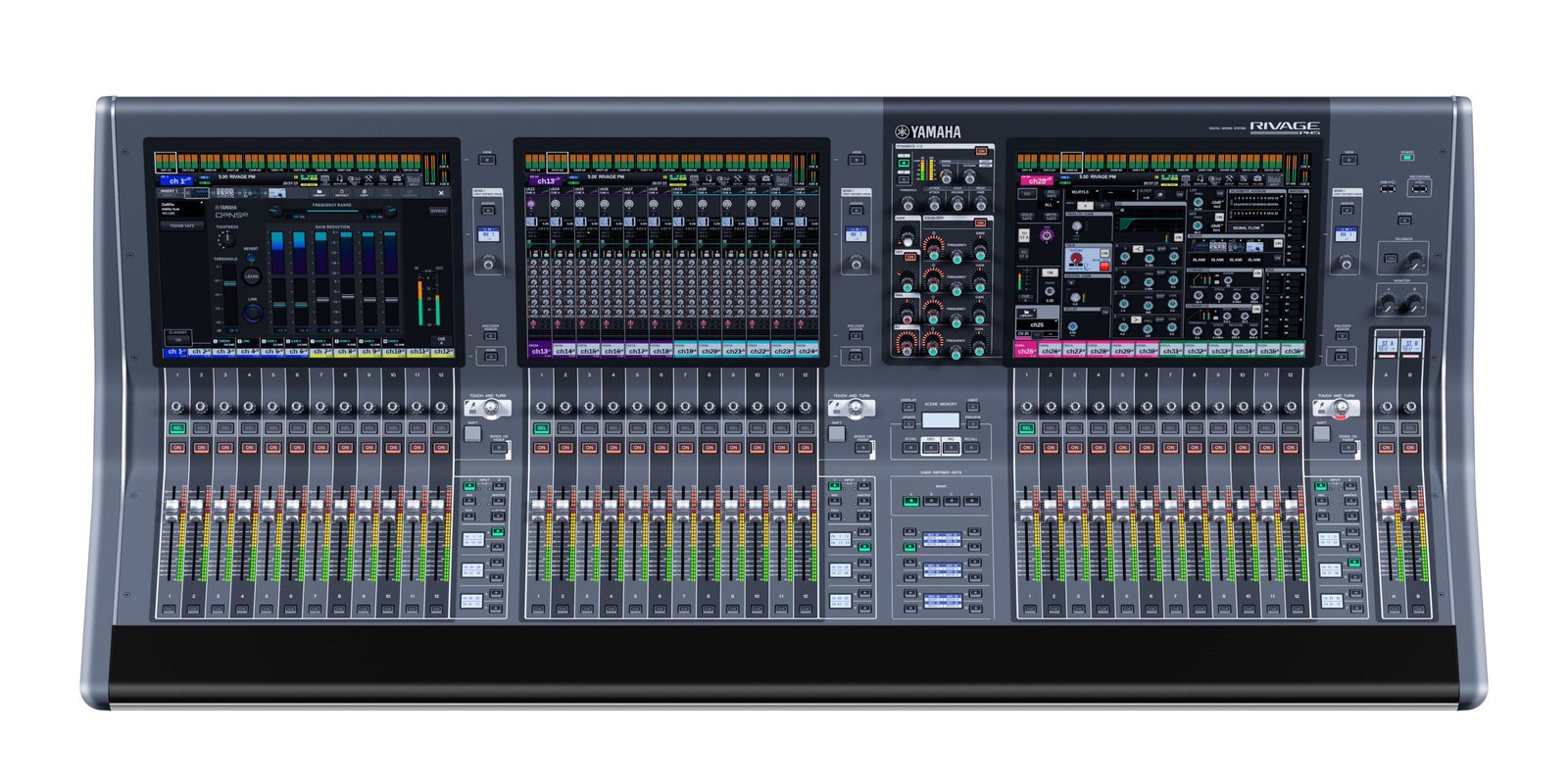Toggle the BYPASS button in DaNSe plugin

coord(438,211)
